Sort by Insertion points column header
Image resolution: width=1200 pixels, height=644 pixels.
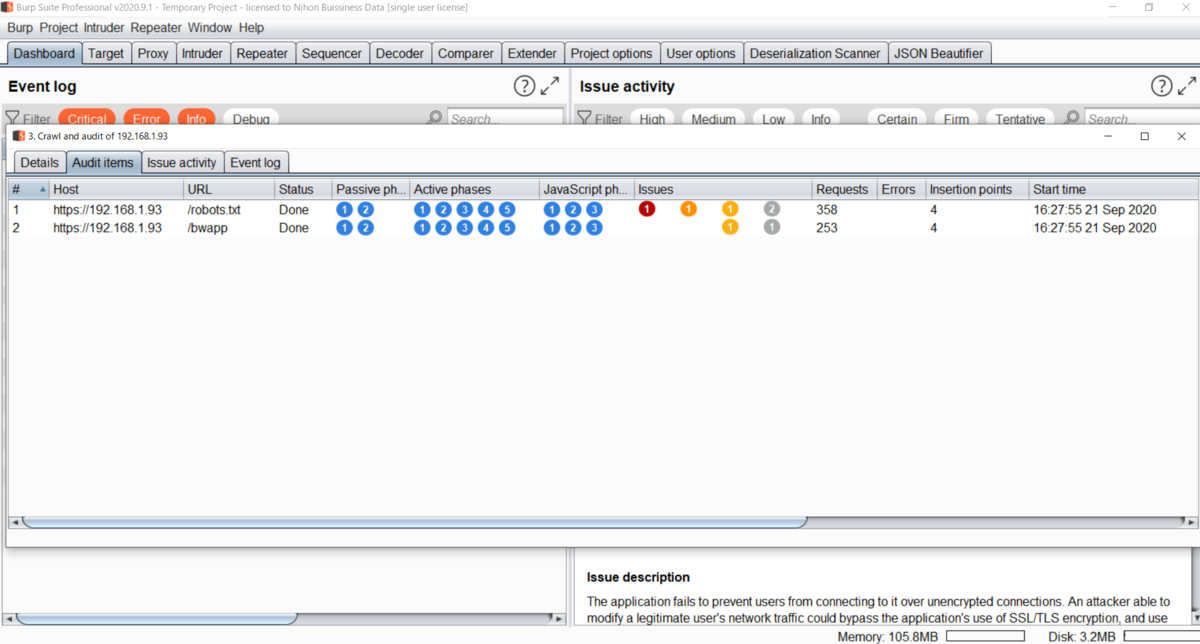coord(977,189)
